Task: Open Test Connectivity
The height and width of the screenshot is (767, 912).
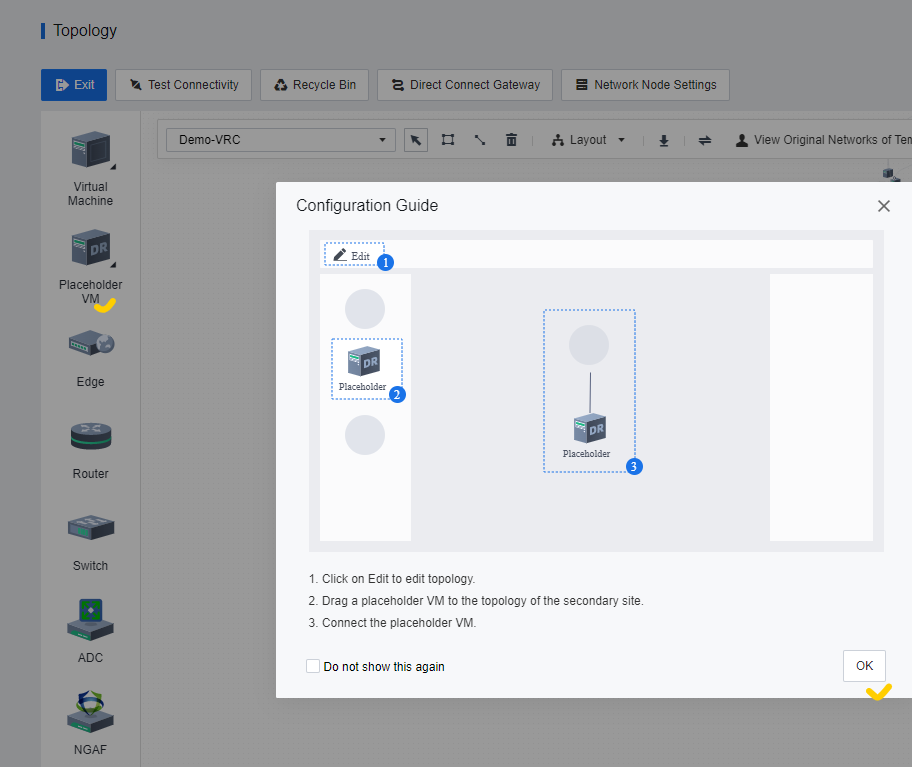Action: [x=183, y=85]
